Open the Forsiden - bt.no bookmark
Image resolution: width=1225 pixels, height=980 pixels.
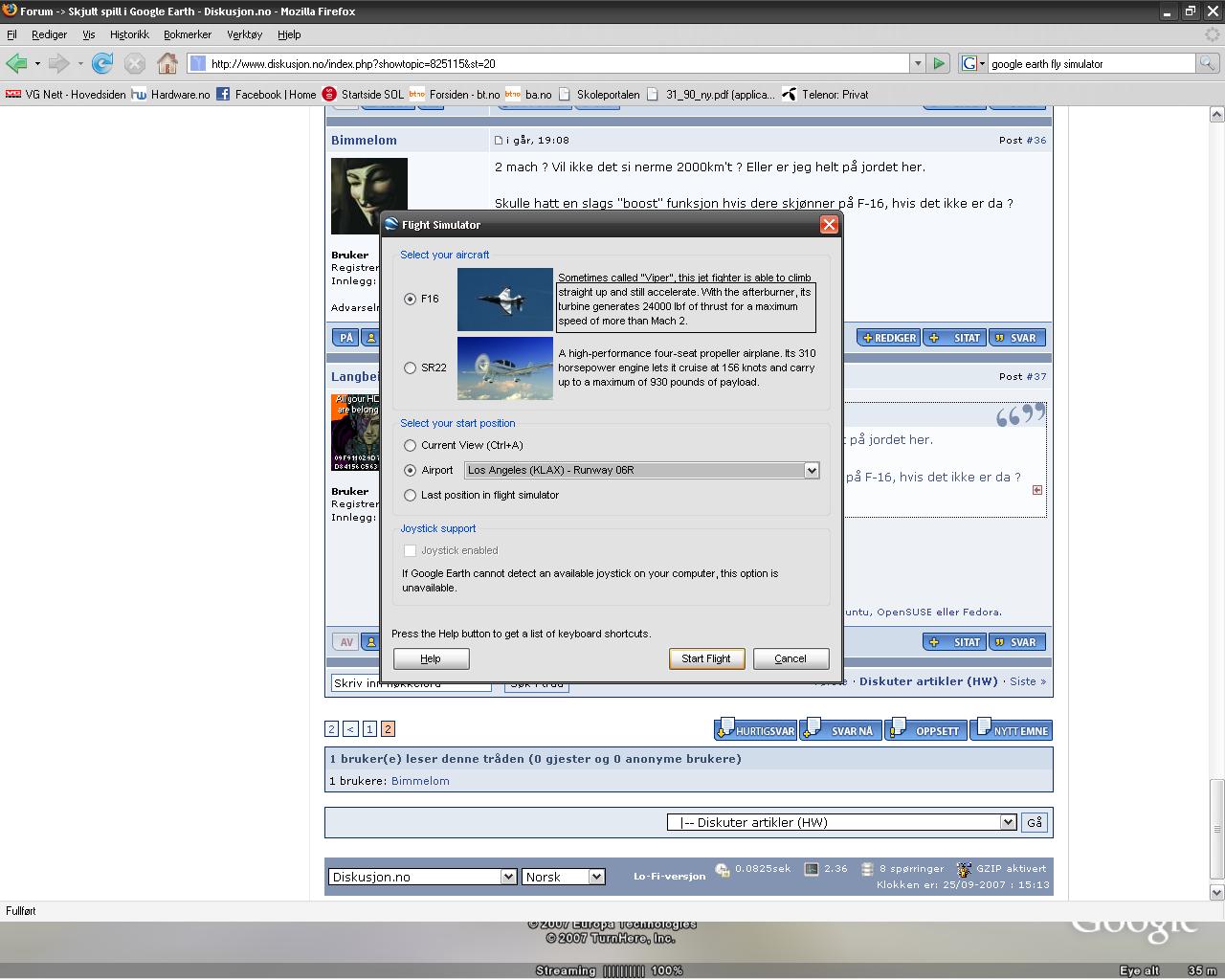(x=455, y=94)
